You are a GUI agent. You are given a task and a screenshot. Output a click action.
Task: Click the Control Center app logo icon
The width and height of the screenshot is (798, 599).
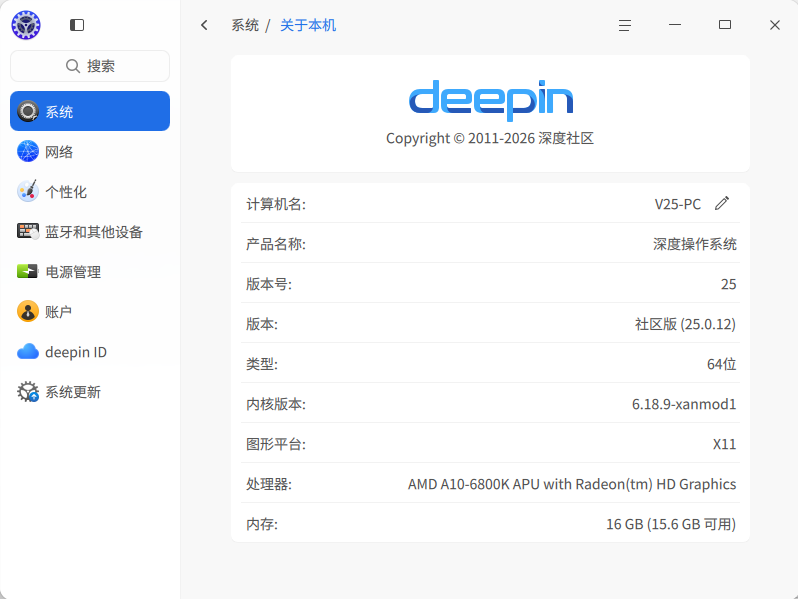coord(26,25)
